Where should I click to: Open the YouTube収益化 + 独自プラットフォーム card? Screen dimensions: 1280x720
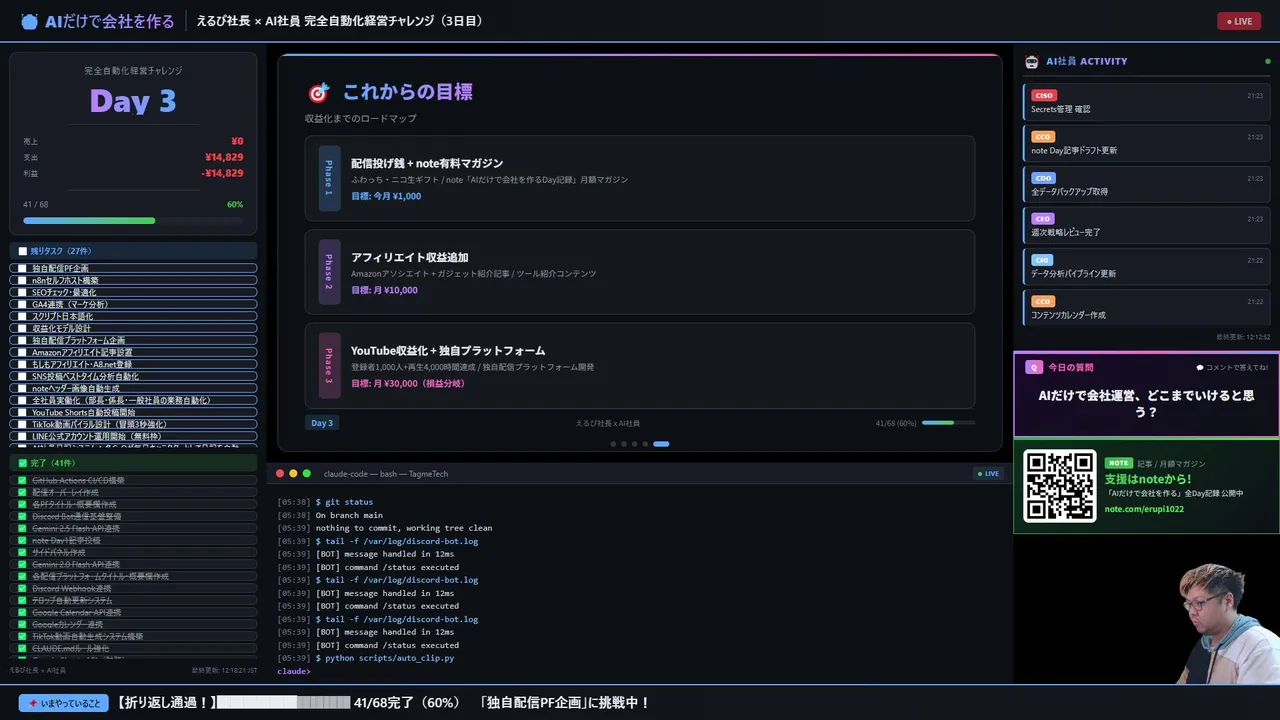click(640, 365)
